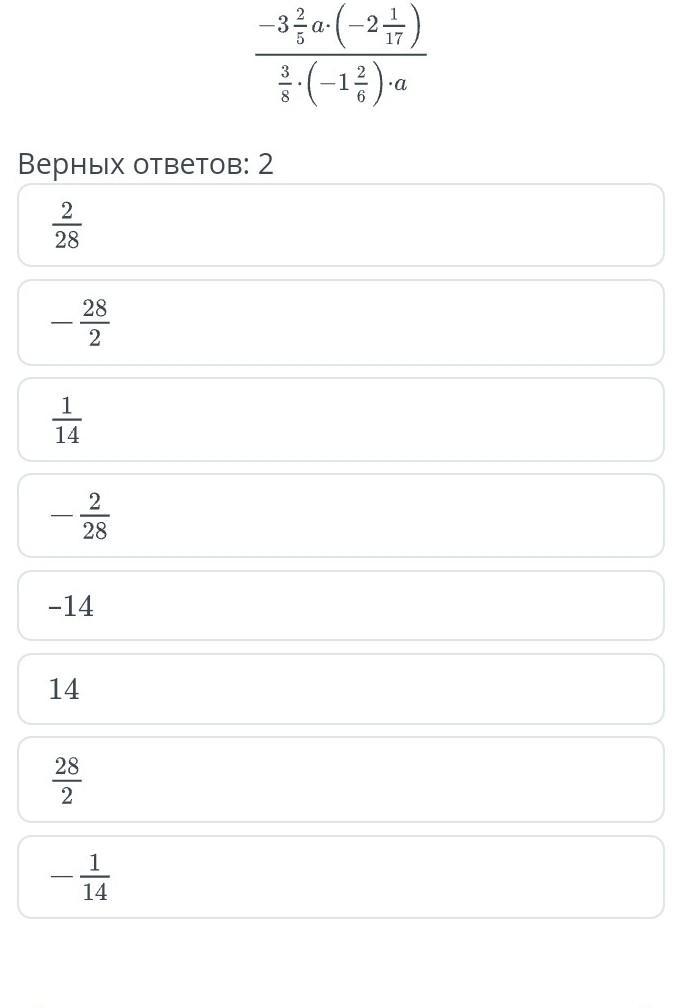
Task: Choose the answer option 1/14
Action: (340, 420)
